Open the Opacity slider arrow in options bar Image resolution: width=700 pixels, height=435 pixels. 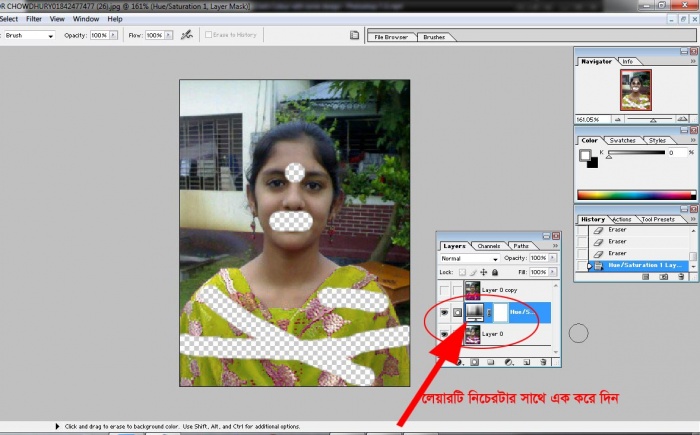coord(113,35)
